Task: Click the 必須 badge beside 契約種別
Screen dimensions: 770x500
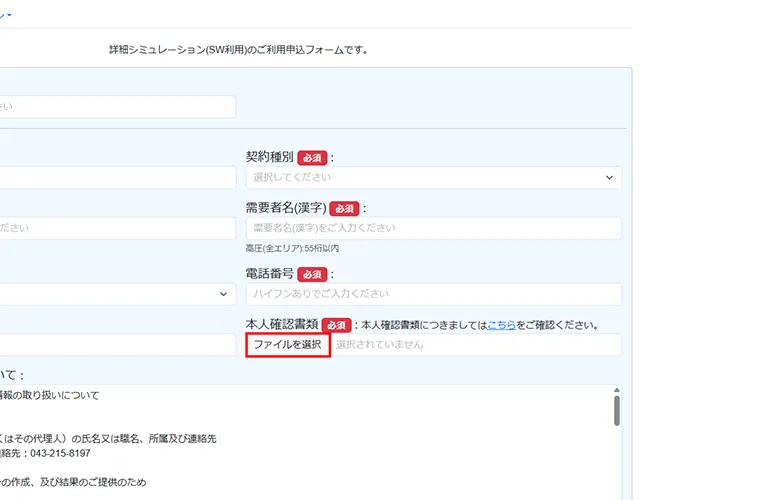Action: 312,158
